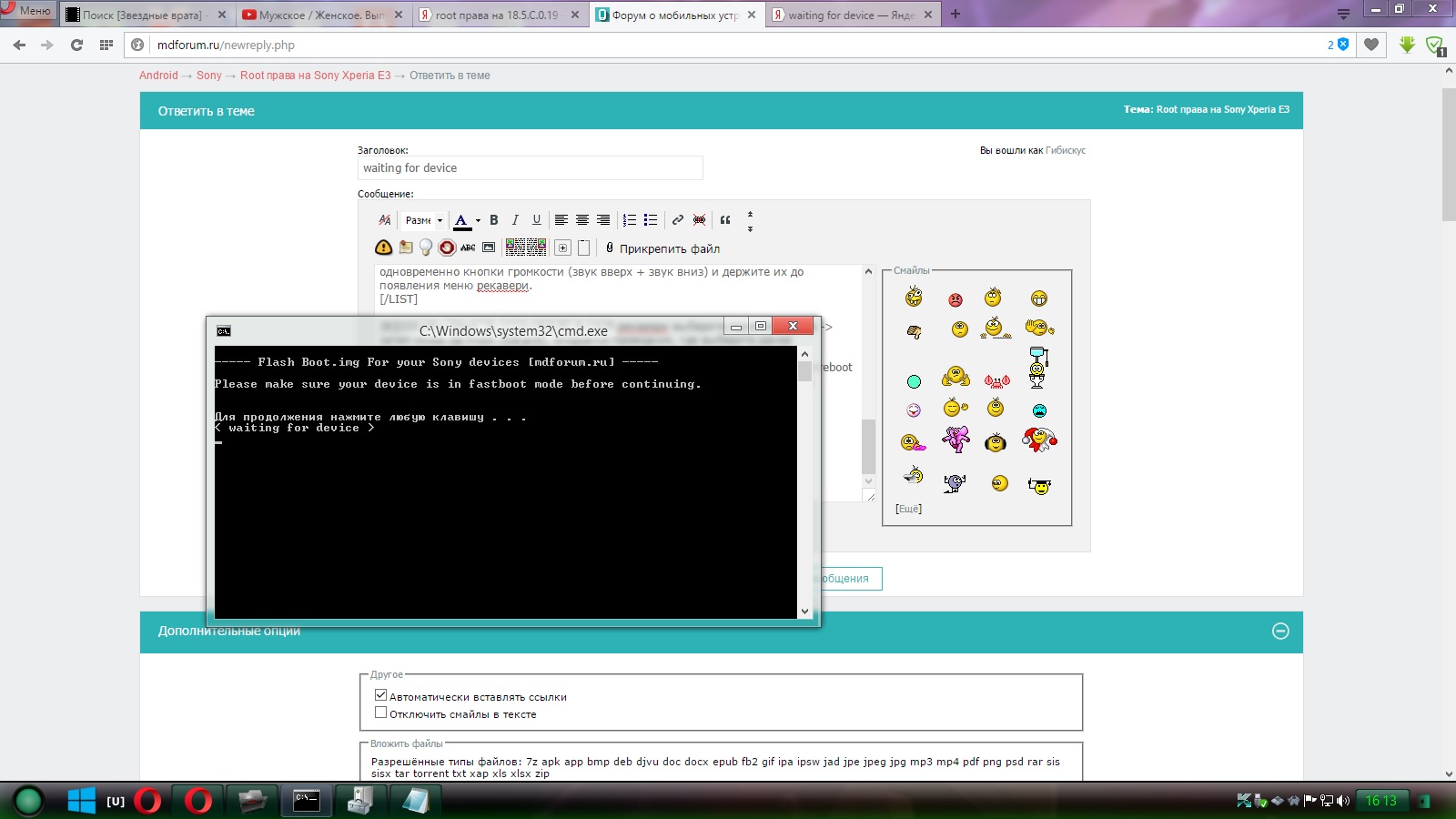Image resolution: width=1456 pixels, height=819 pixels.
Task: Center-align the message text
Action: [582, 220]
